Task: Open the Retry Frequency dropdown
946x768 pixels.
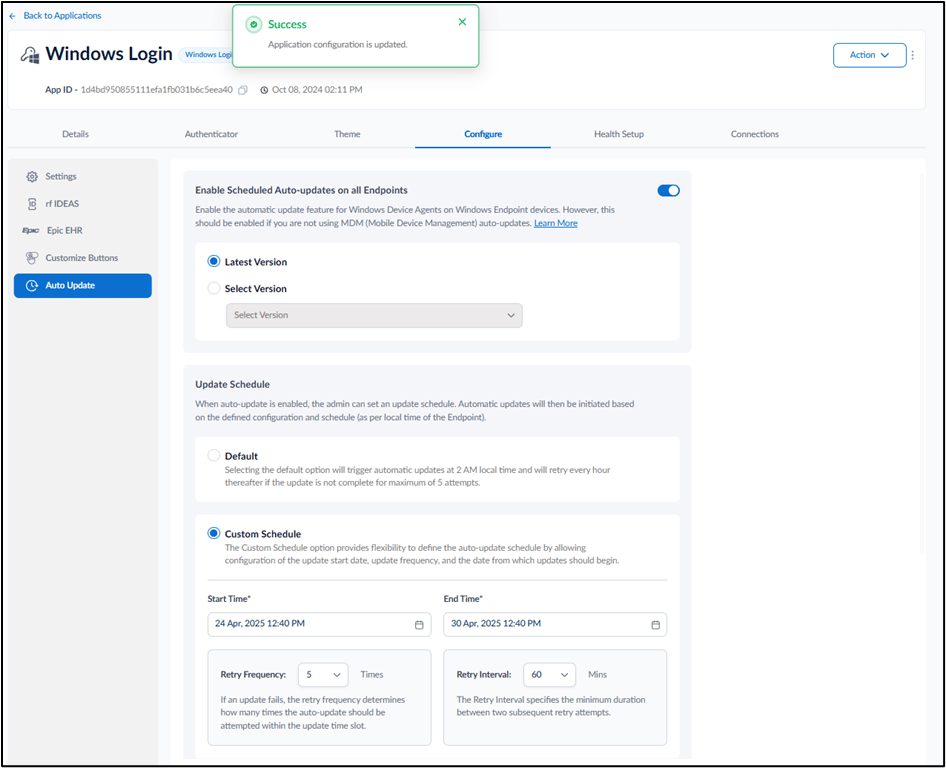Action: [x=323, y=674]
